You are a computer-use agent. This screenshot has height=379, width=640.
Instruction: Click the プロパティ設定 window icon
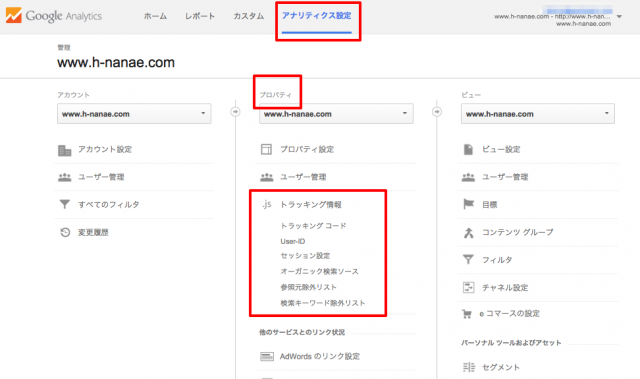coord(266,149)
